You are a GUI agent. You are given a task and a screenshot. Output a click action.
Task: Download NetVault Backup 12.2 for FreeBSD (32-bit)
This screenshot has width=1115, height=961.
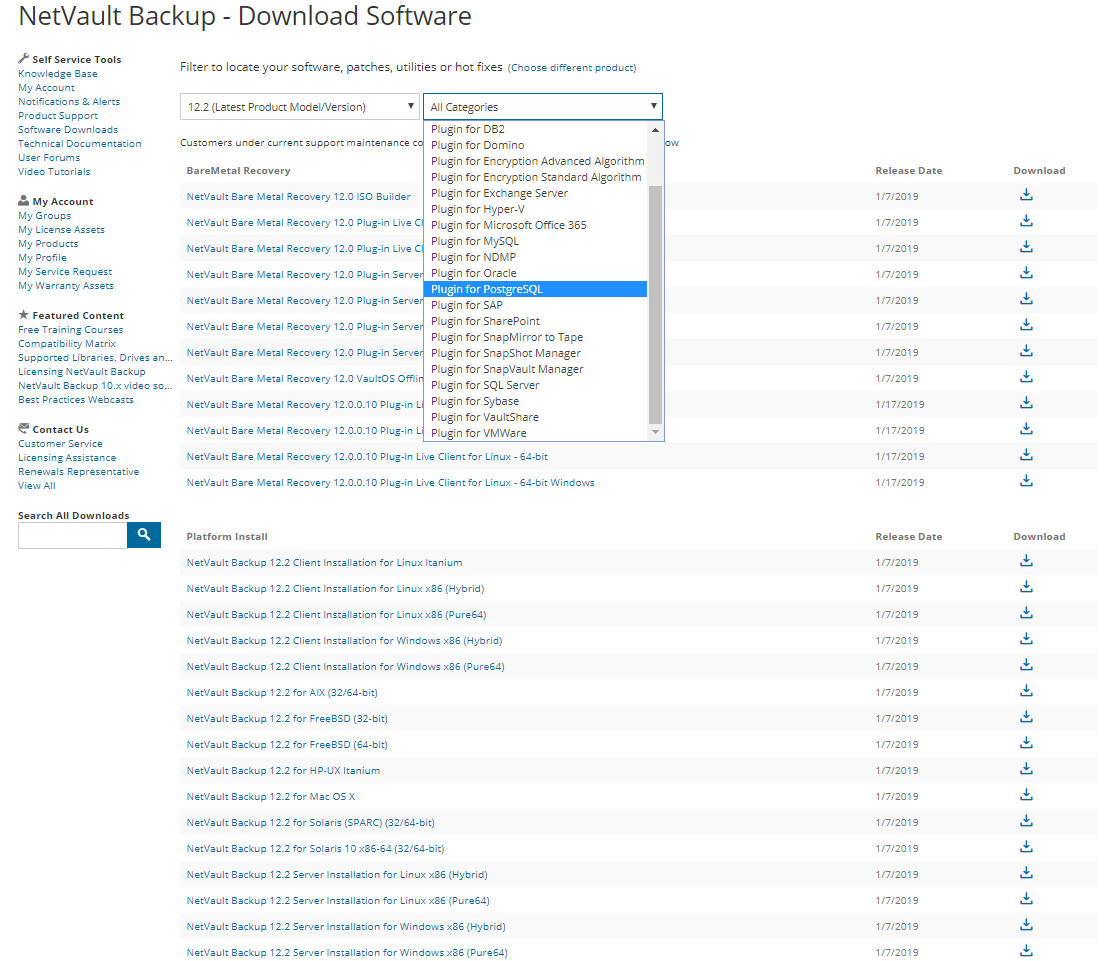point(1026,717)
